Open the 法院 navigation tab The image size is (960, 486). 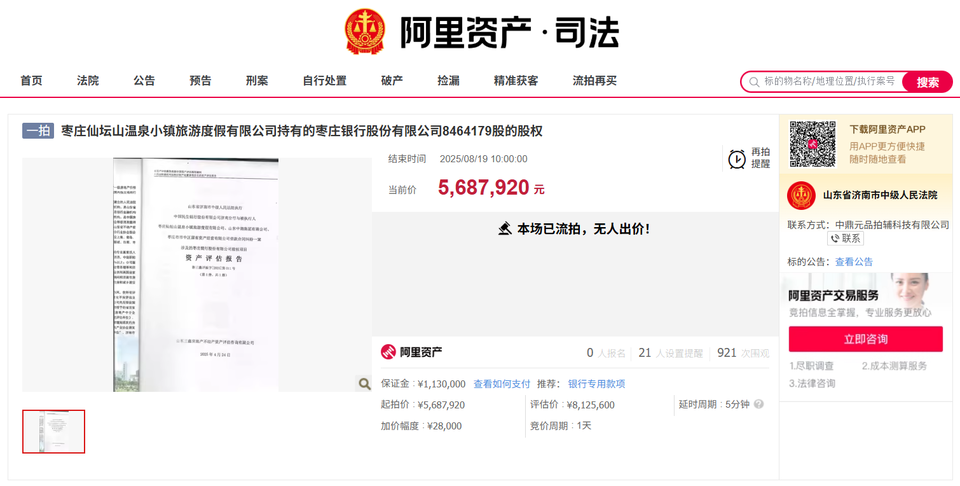(88, 81)
